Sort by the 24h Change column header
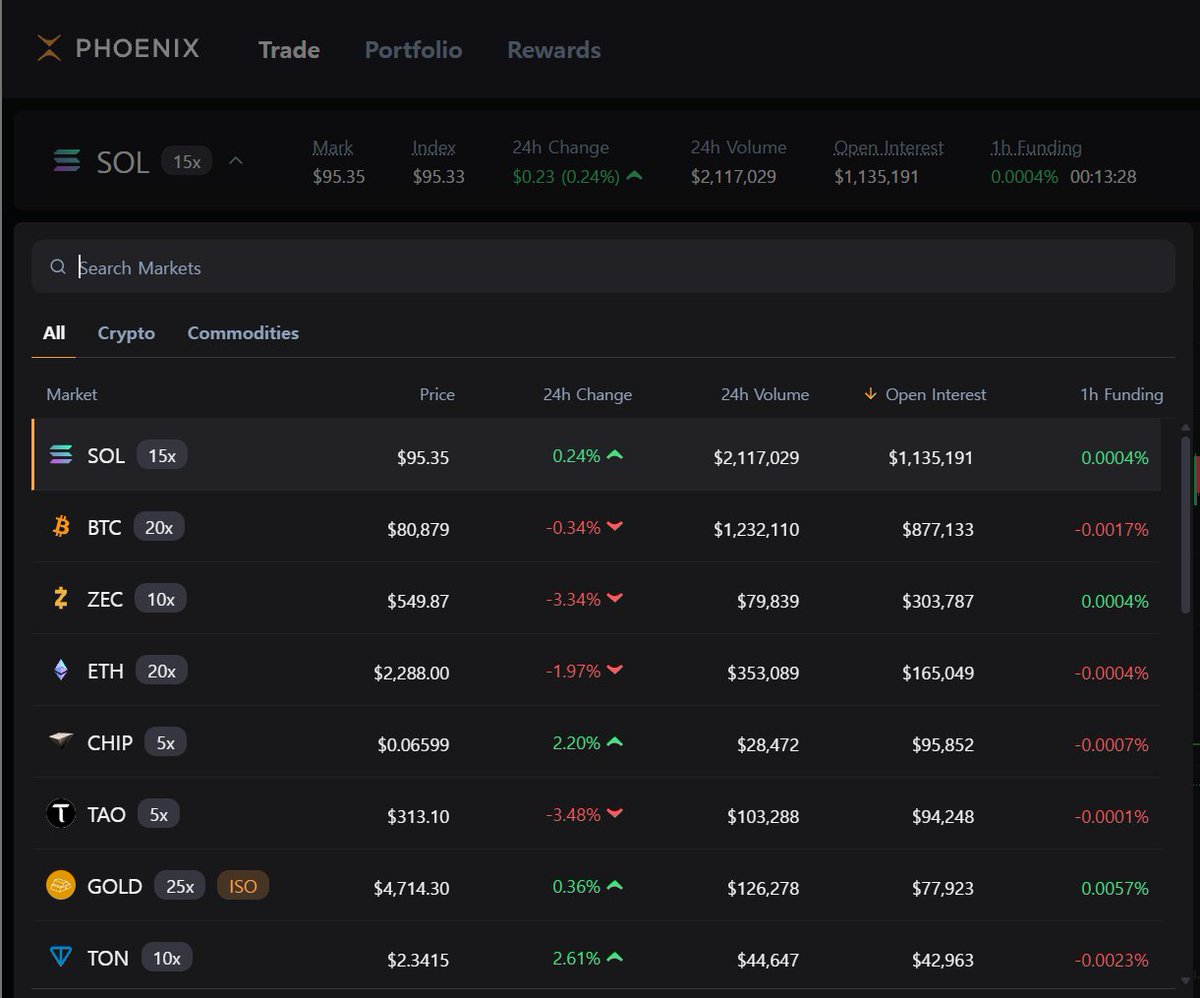Screen dimensions: 1200x998 point(587,394)
